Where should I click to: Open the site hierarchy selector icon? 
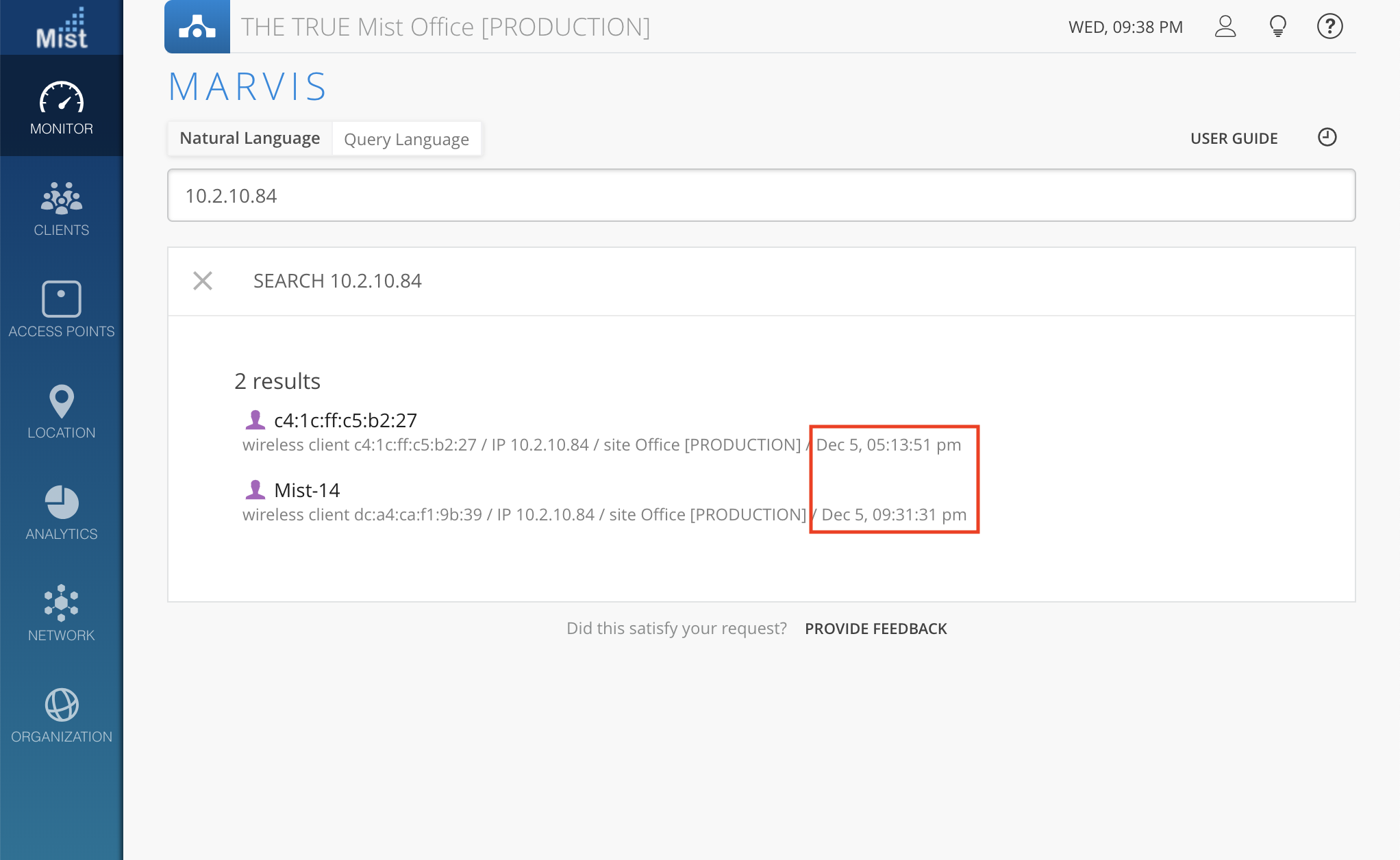click(x=197, y=27)
